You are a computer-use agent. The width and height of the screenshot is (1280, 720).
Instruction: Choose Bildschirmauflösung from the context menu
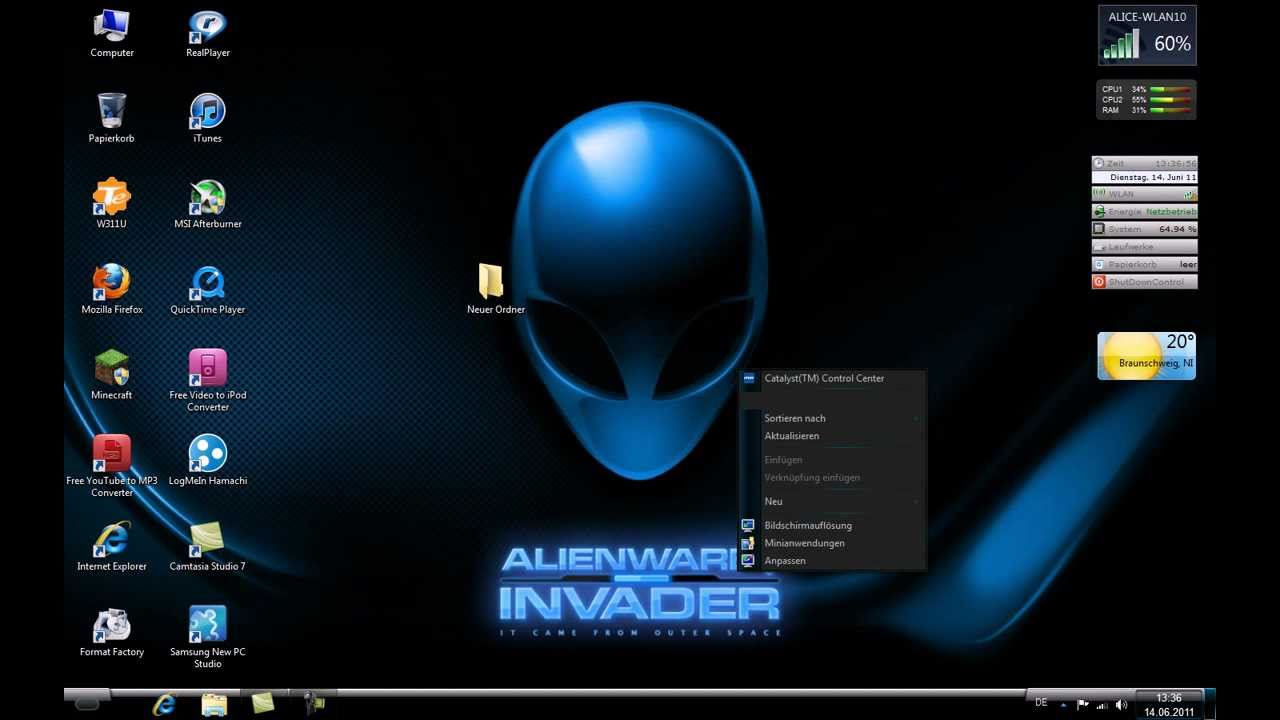tap(833, 526)
